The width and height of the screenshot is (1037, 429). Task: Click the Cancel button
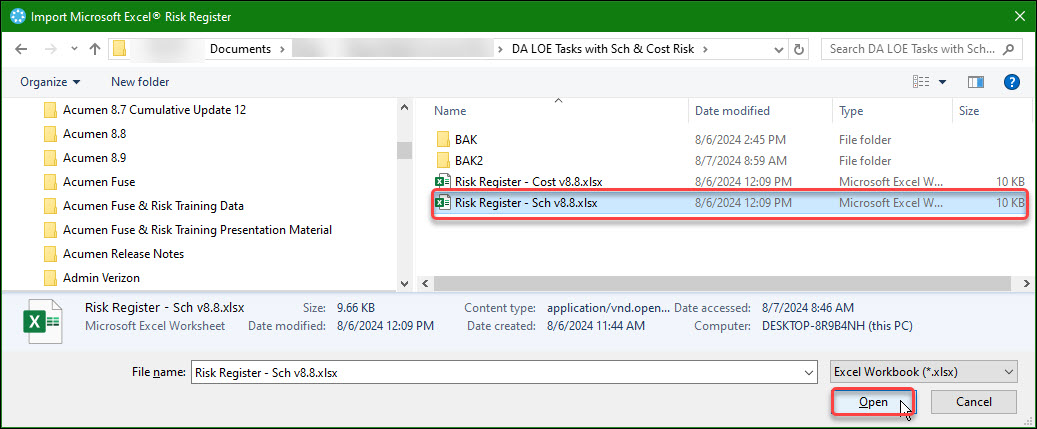974,402
